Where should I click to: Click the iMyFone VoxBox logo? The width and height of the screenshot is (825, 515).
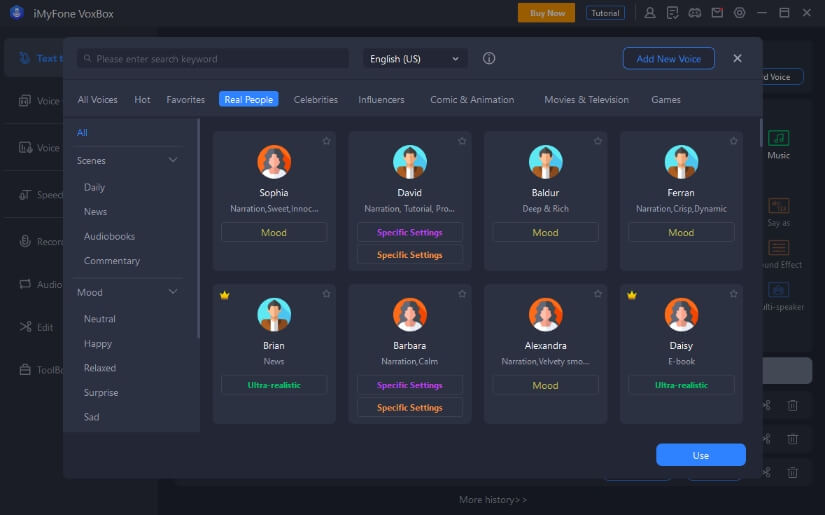pyautogui.click(x=17, y=13)
